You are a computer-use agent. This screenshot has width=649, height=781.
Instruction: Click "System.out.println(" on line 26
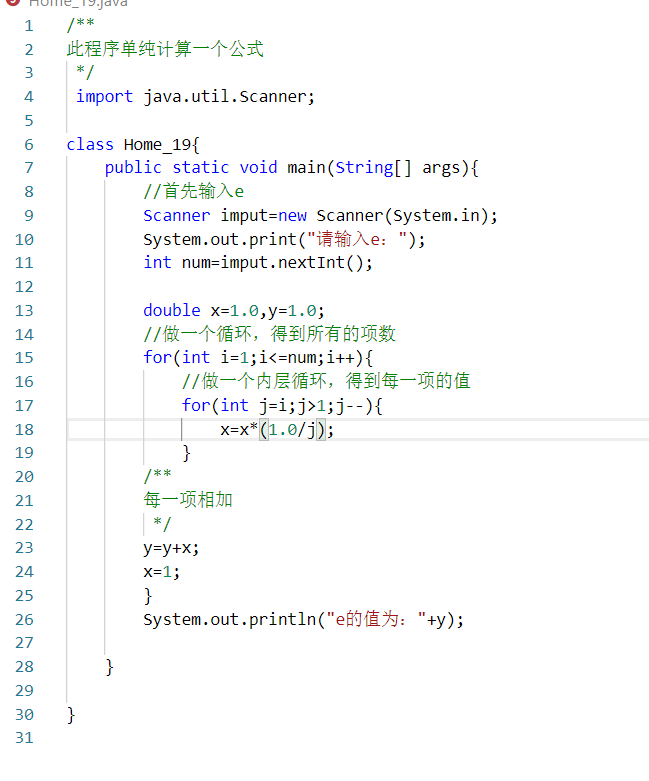[x=234, y=620]
